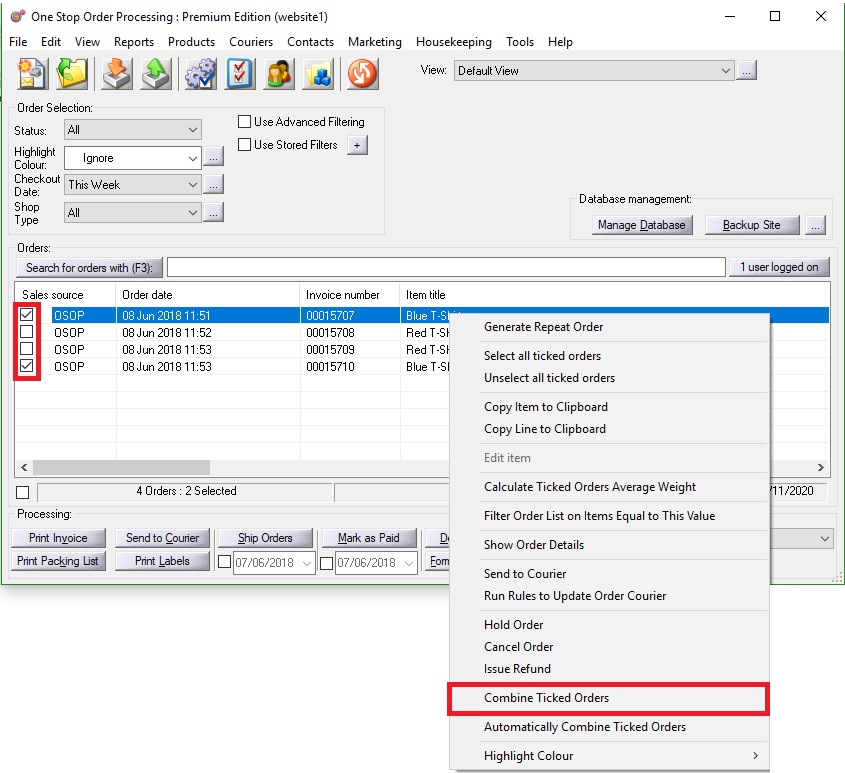Untick the checkbox for order 00015707
This screenshot has width=845, height=773.
pyautogui.click(x=26, y=315)
